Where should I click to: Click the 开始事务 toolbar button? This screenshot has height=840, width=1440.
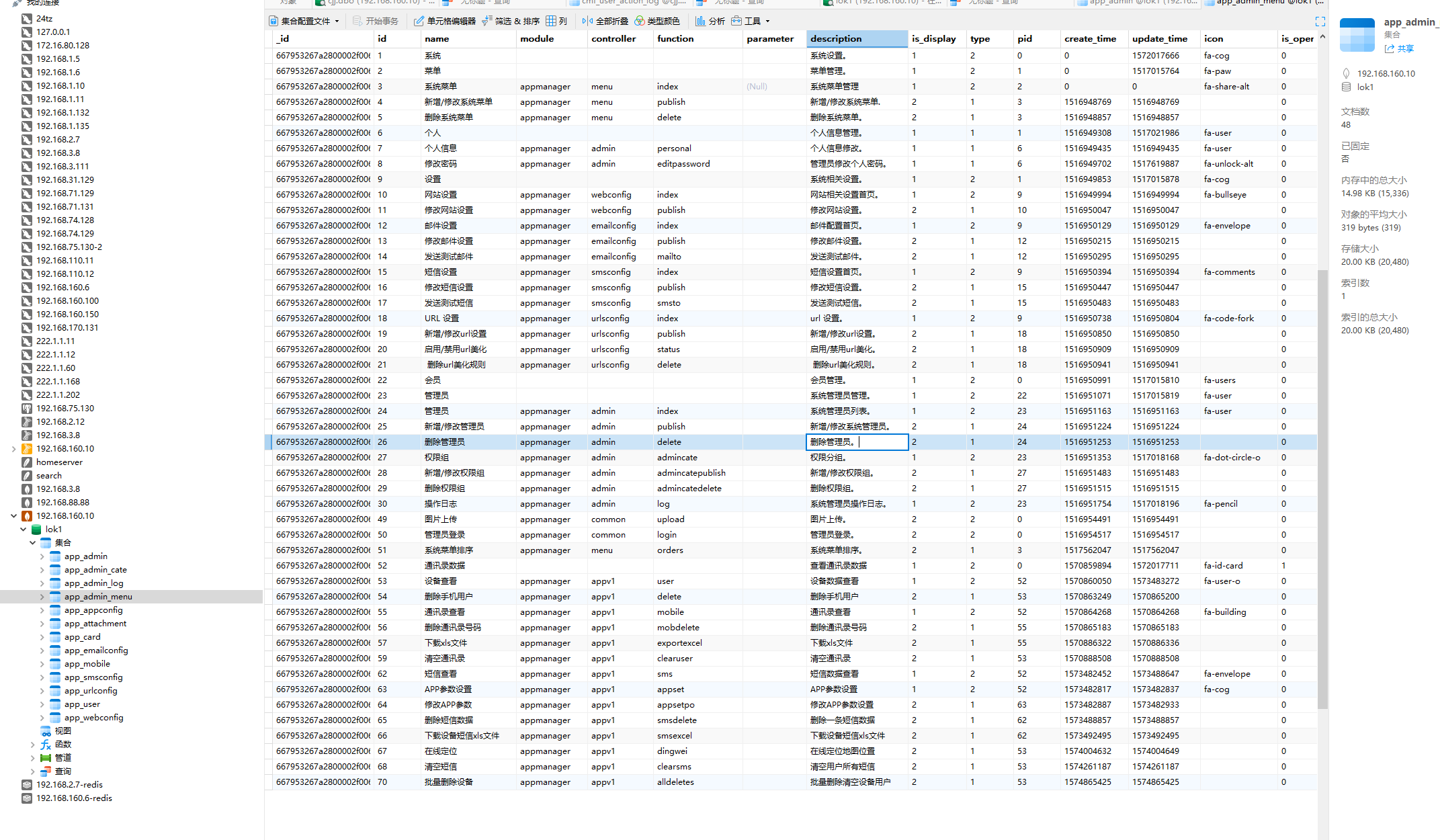[376, 21]
